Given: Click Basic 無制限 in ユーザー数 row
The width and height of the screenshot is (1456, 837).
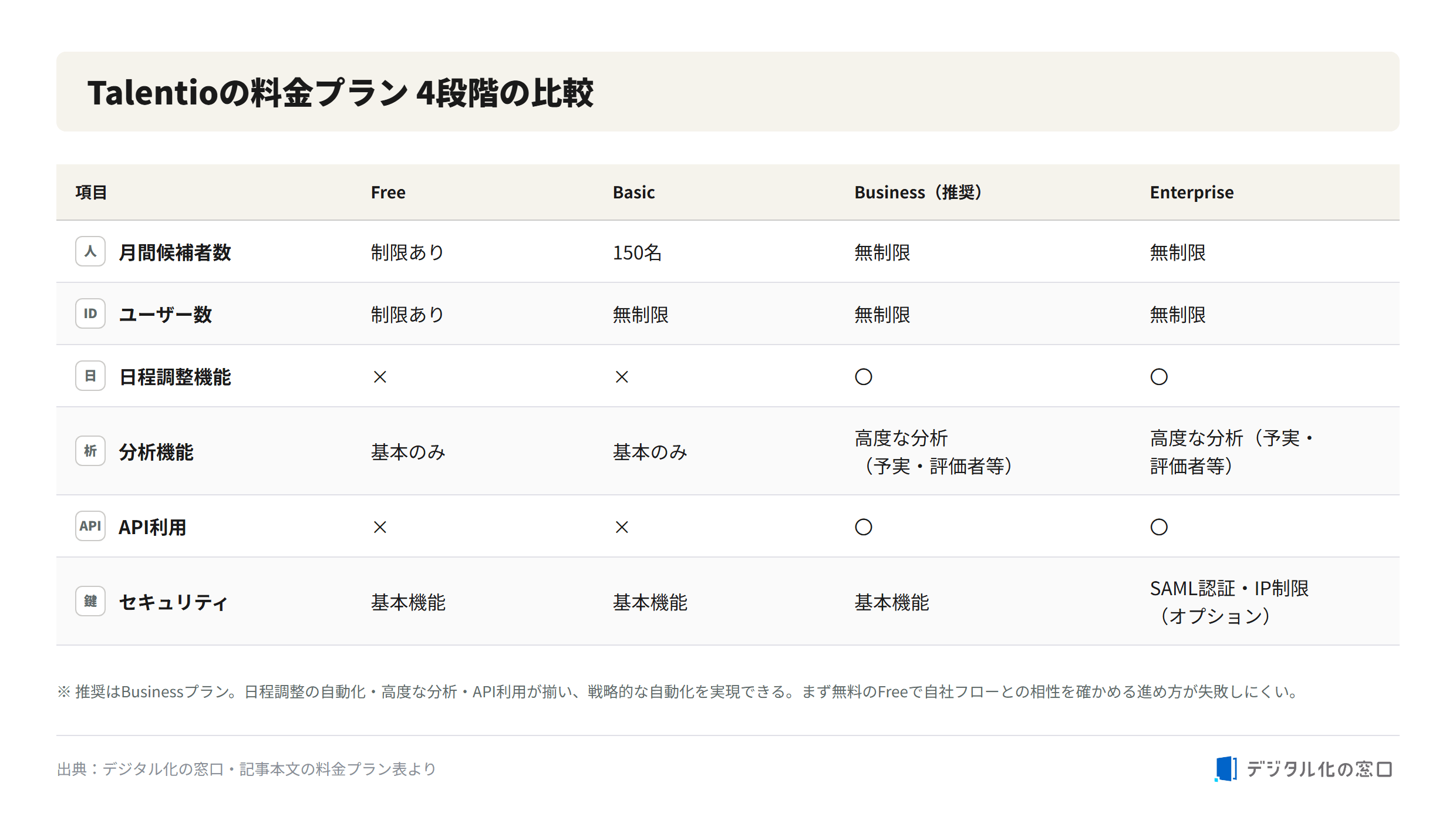Looking at the screenshot, I should click(641, 315).
